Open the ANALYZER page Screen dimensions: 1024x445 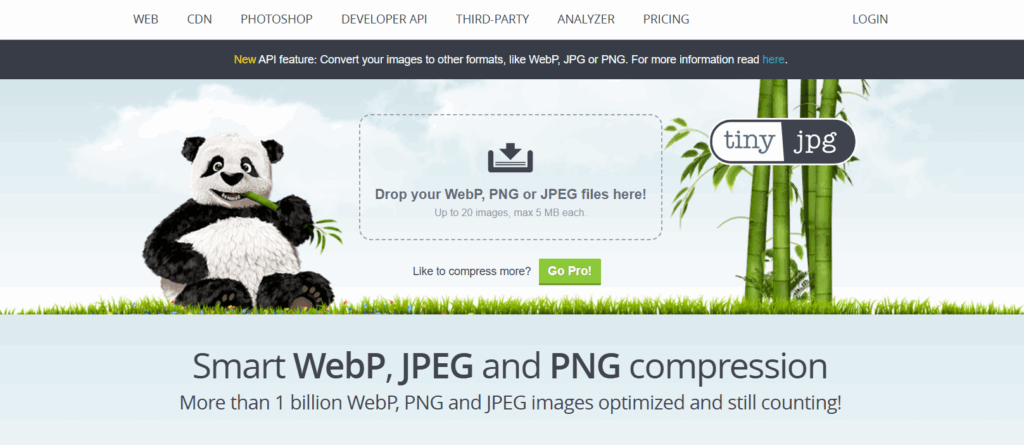586,20
